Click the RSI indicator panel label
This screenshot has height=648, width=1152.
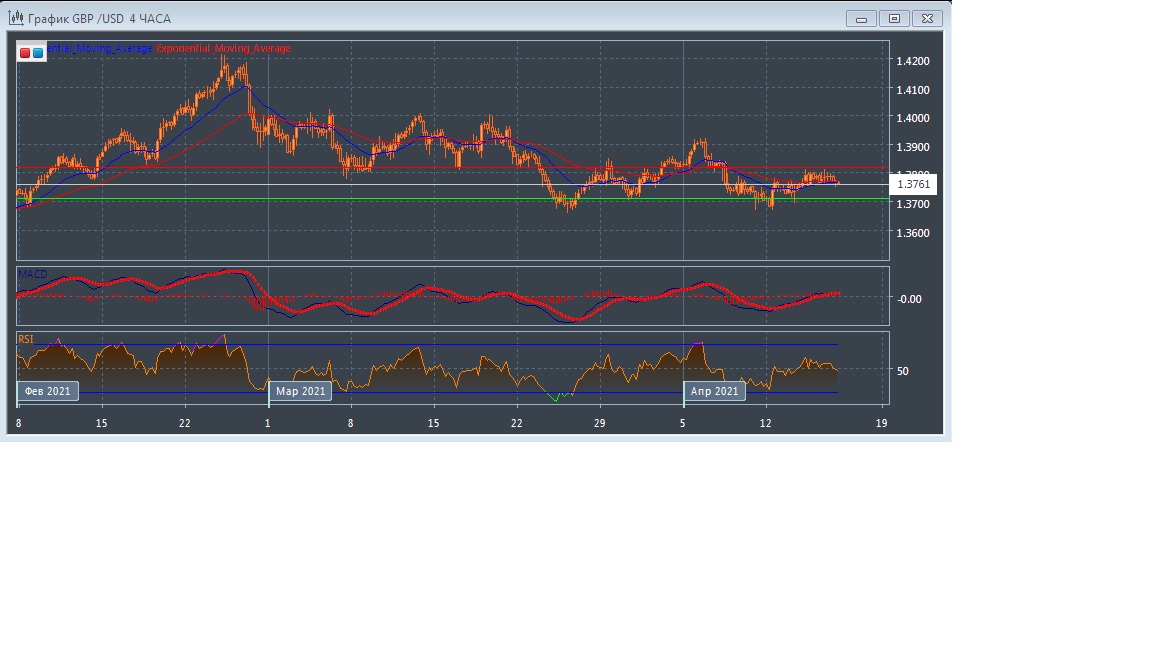26,339
